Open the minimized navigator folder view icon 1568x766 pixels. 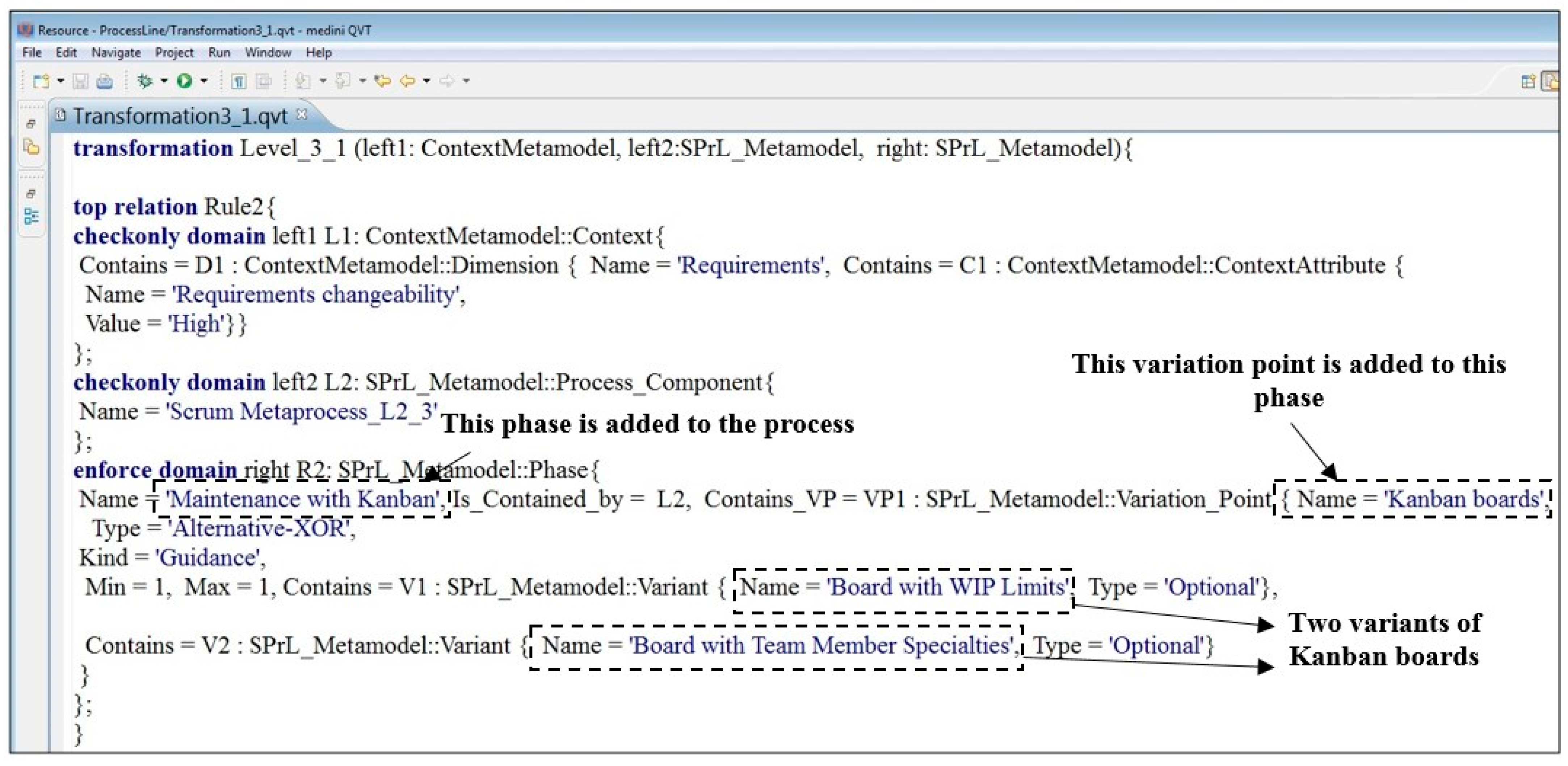(31, 147)
